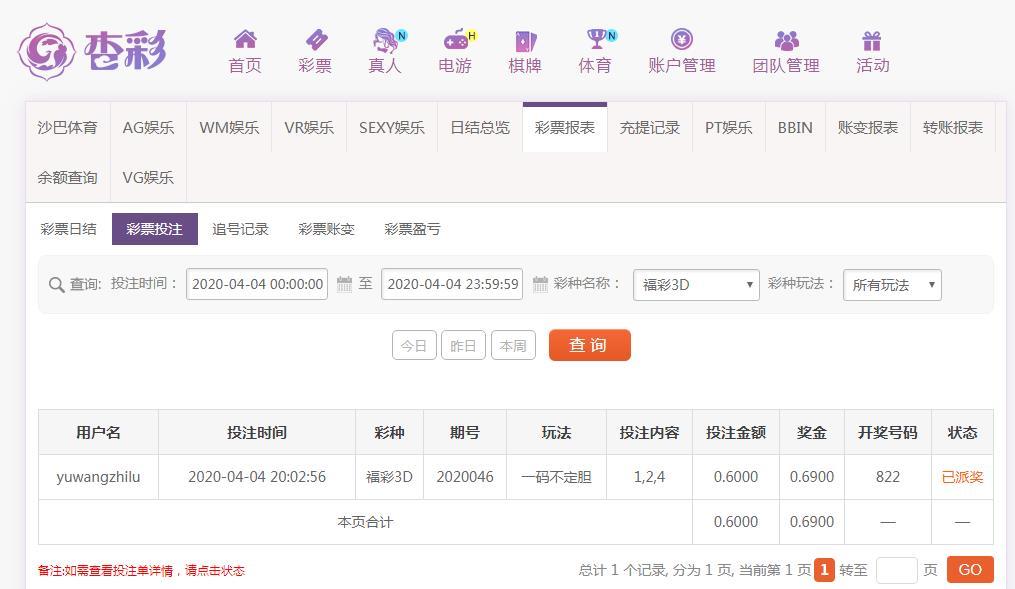Focus the start time input field

[x=257, y=284]
